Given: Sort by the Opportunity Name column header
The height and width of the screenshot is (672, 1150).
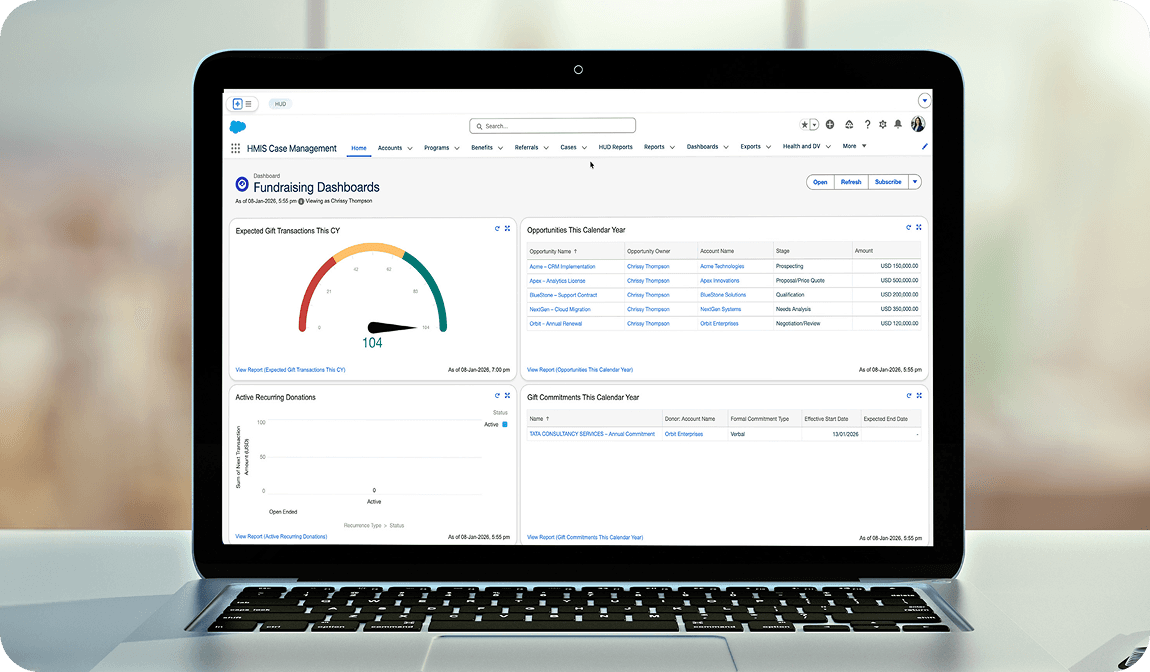Looking at the screenshot, I should [554, 251].
